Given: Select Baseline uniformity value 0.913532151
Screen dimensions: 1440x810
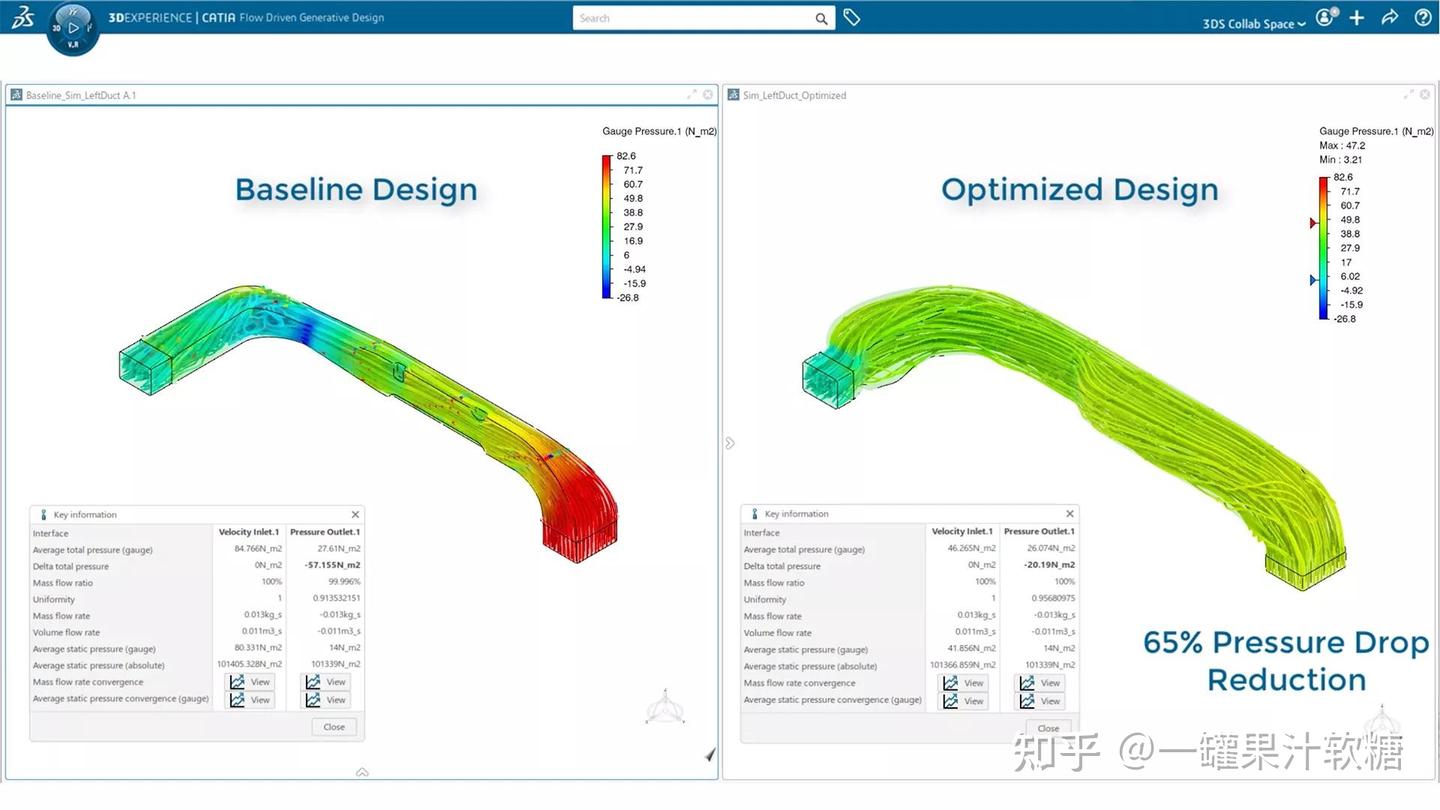Looking at the screenshot, I should 337,599.
